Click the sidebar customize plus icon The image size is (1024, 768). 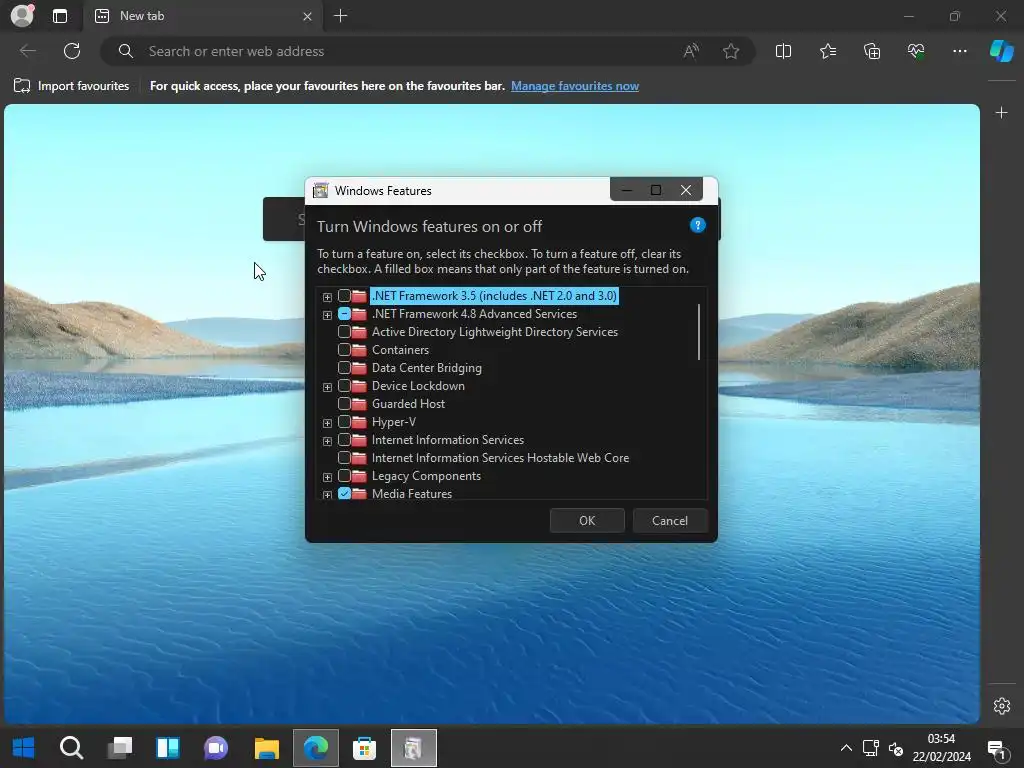pos(1001,112)
